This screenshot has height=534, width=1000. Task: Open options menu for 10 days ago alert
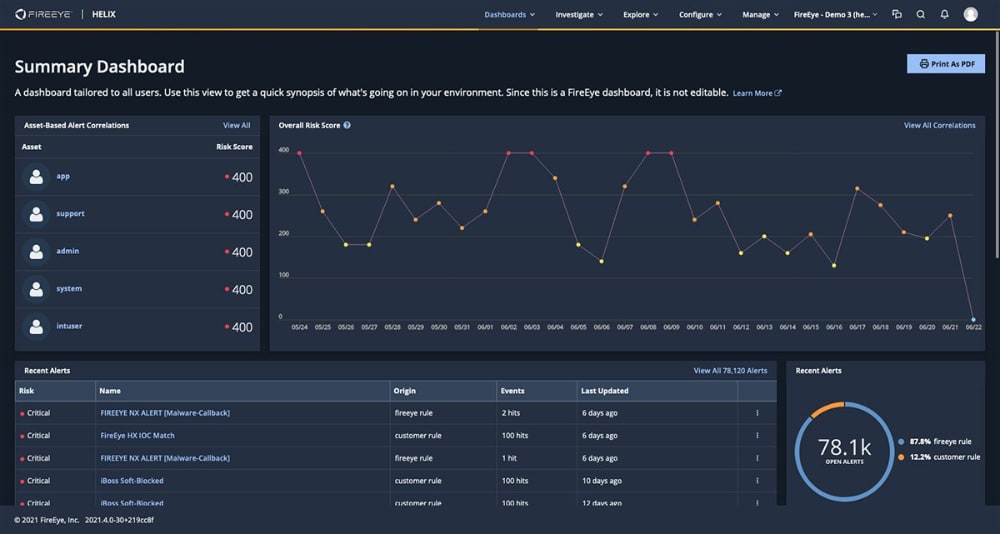pos(757,480)
